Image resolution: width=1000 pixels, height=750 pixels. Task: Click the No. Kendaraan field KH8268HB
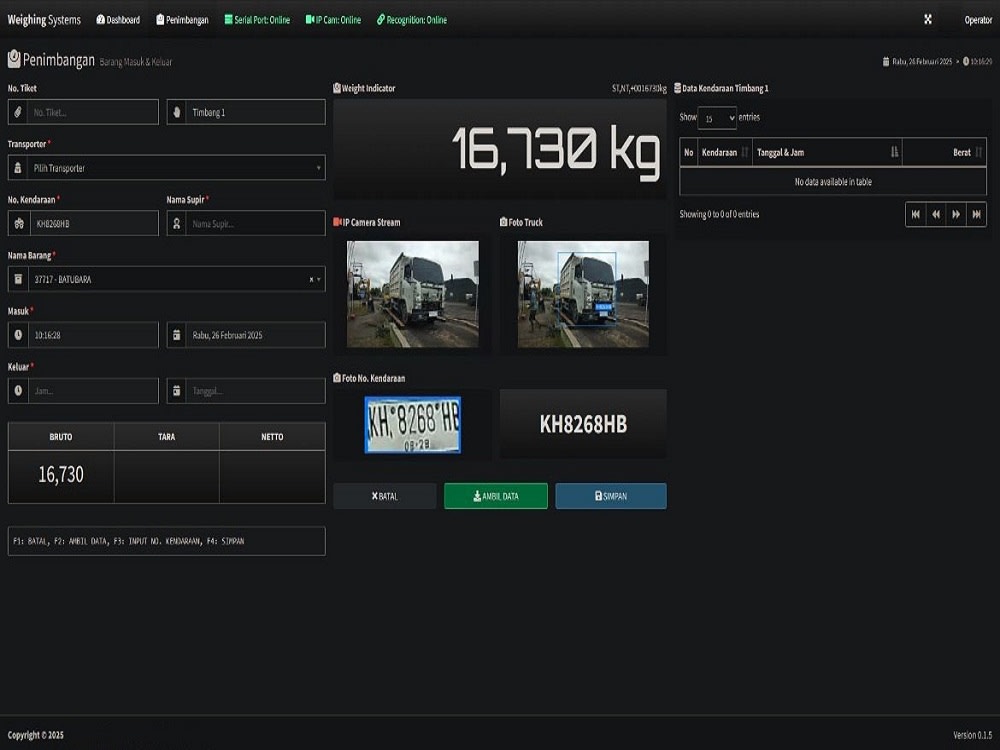(93, 223)
